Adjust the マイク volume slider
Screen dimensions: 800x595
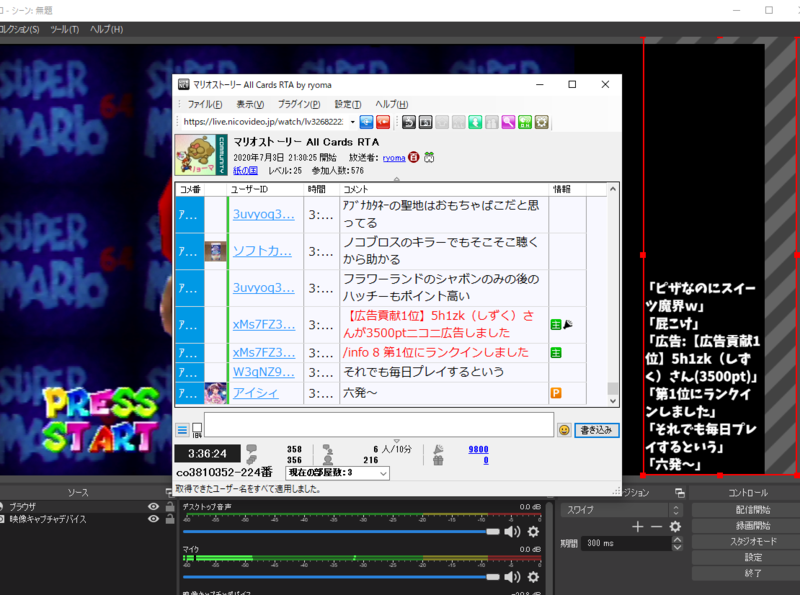(492, 577)
